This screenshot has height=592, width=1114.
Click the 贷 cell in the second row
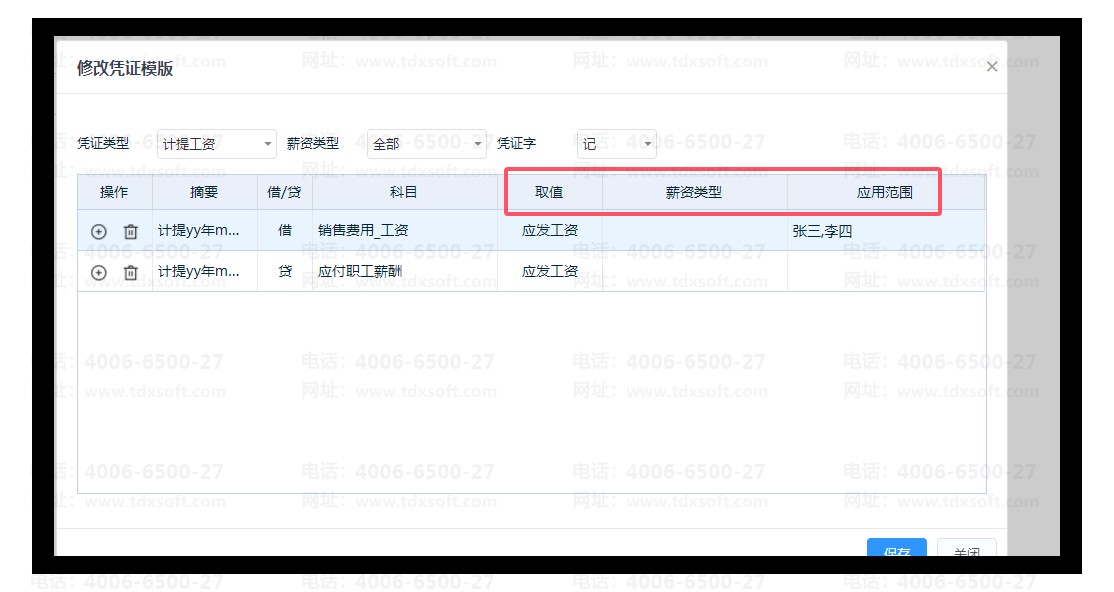pyautogui.click(x=285, y=272)
